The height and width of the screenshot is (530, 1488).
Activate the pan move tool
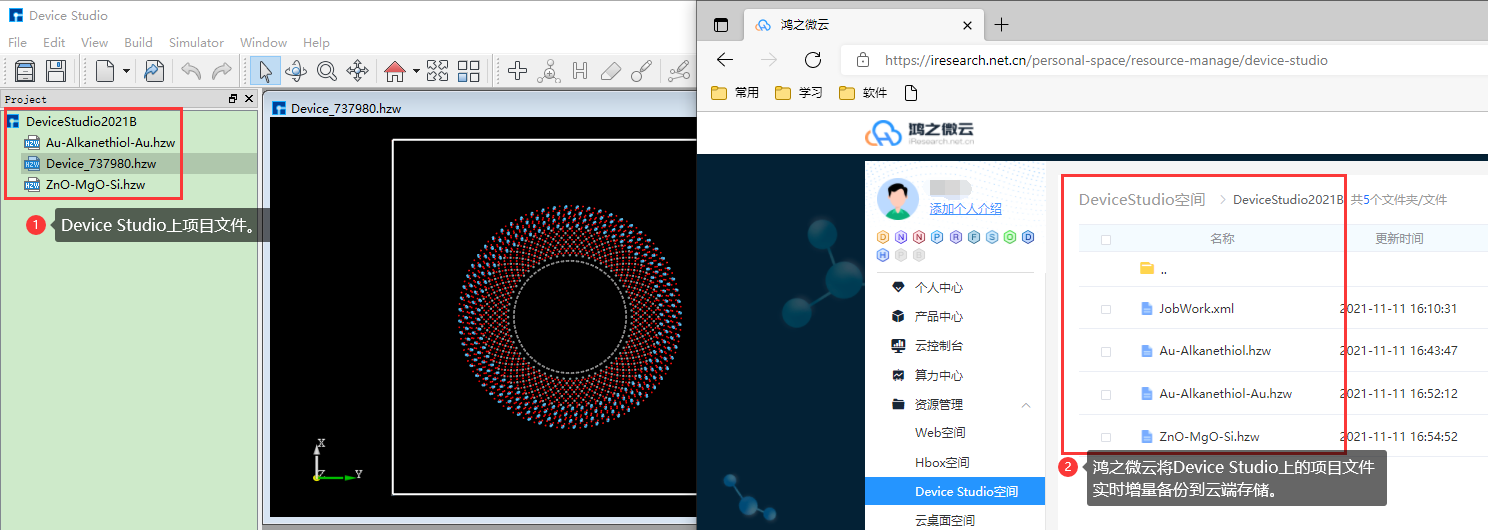point(357,70)
